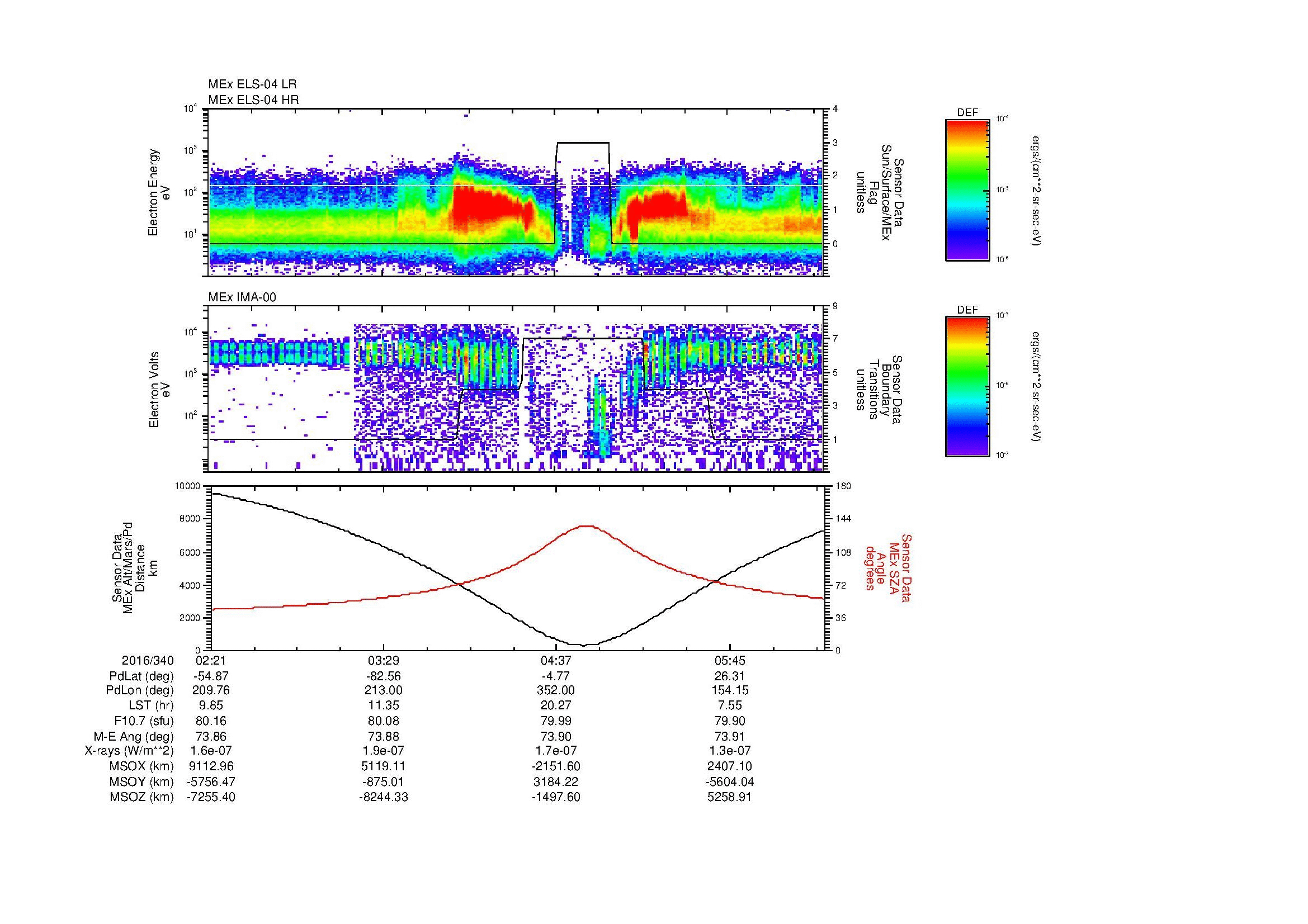Click the 'LST (hr)' row label
Screen dimensions: 1308x924
(151, 706)
